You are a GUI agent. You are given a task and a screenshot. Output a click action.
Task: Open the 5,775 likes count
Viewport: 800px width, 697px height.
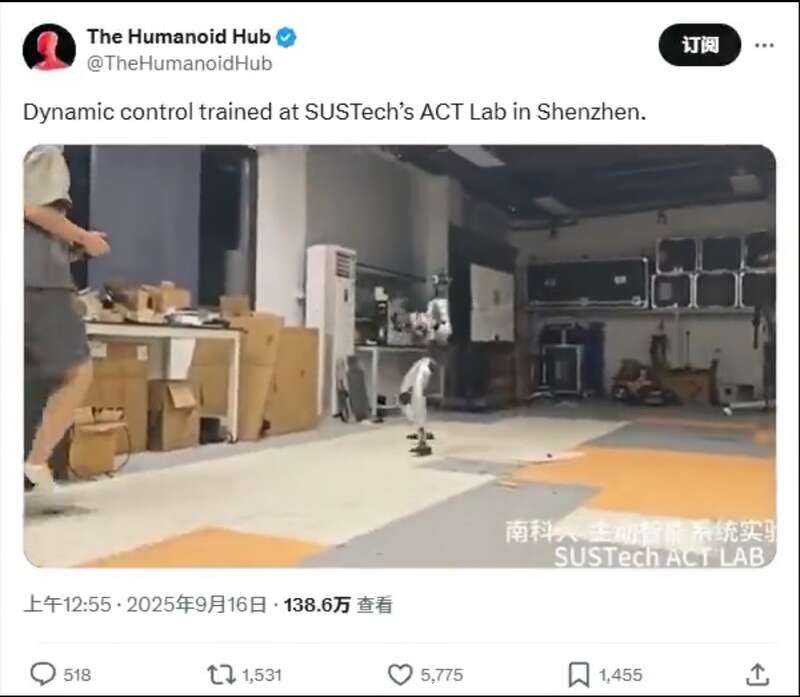(x=441, y=675)
